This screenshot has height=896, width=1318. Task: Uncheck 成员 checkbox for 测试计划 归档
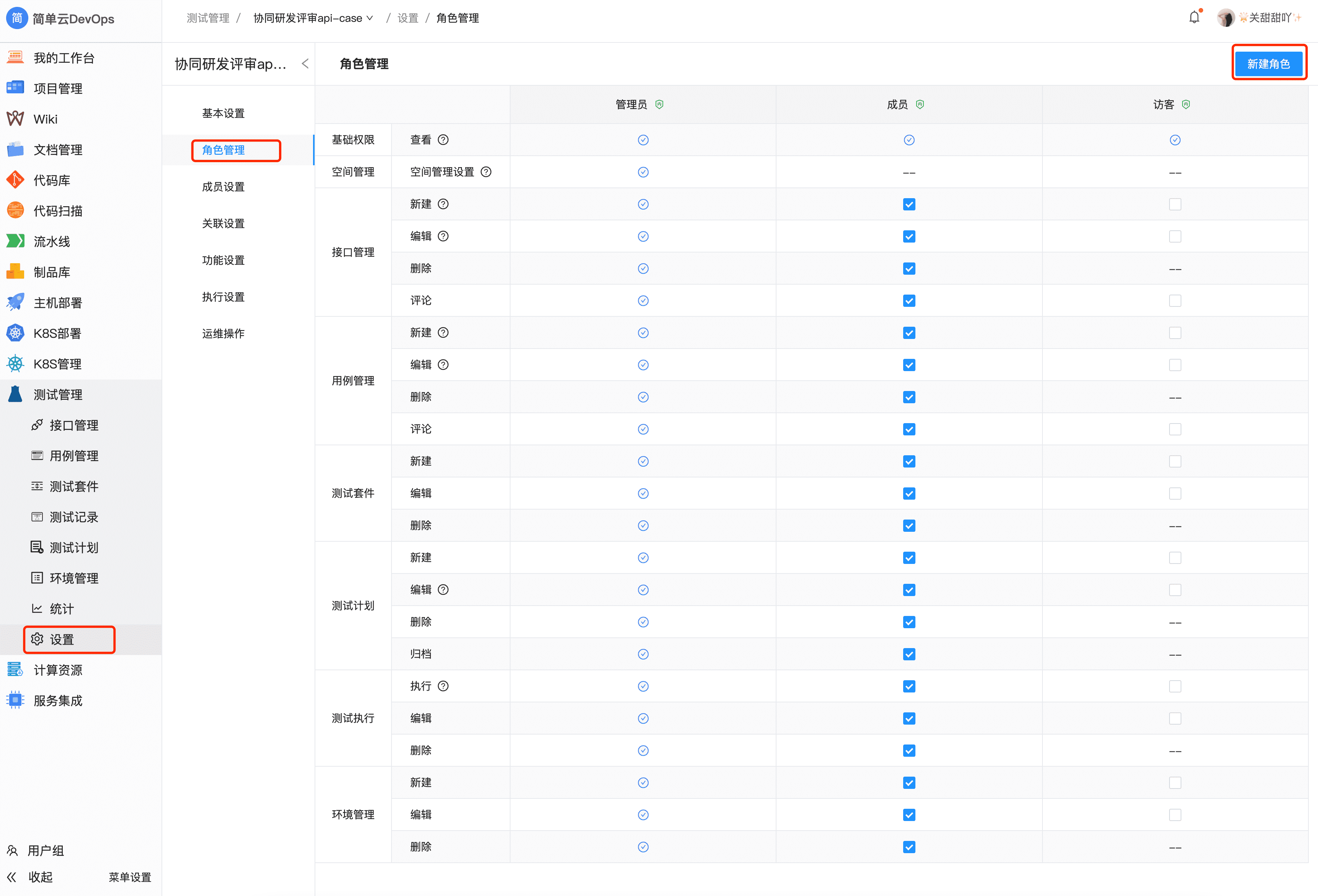(x=909, y=654)
